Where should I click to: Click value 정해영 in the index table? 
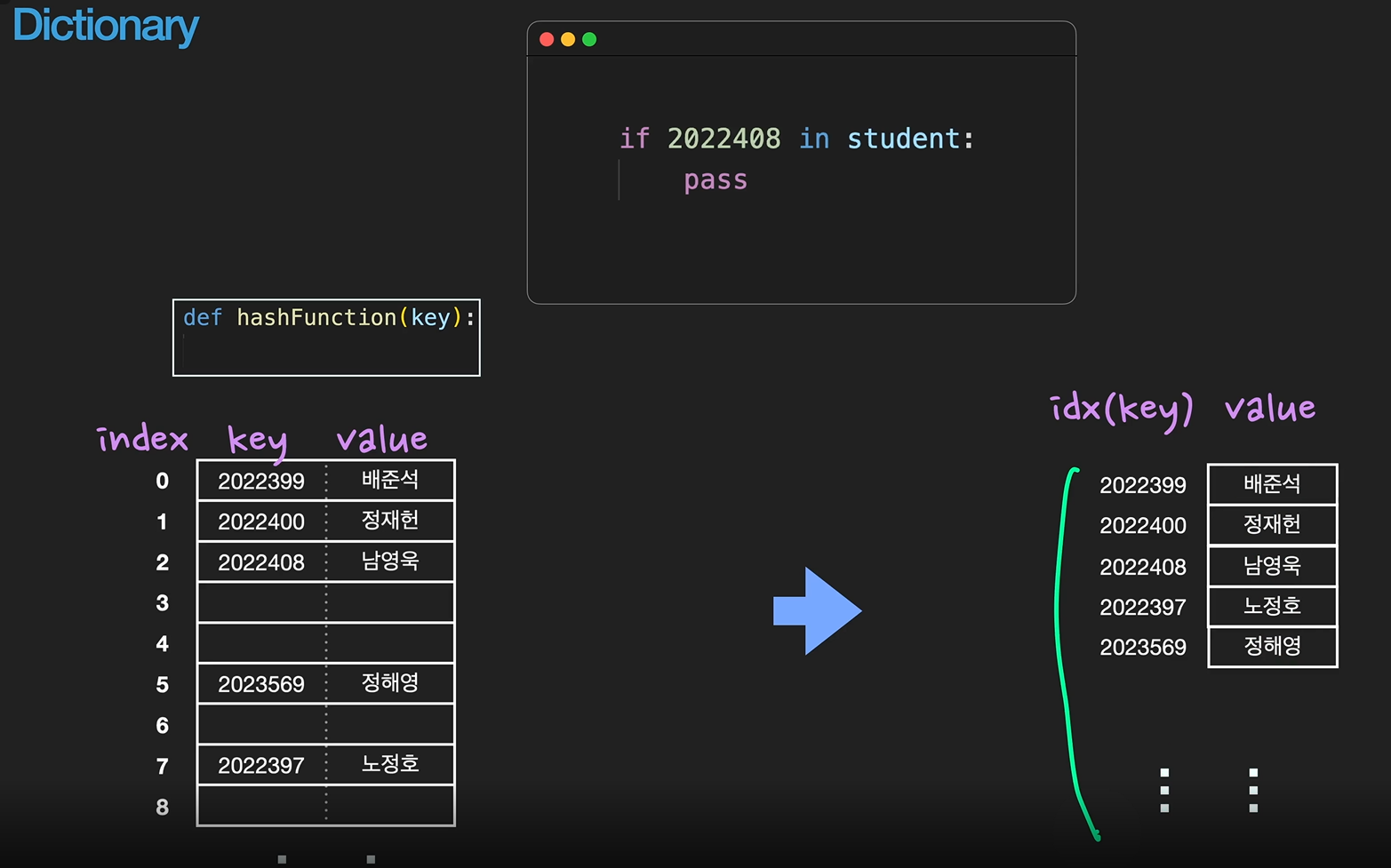[390, 683]
